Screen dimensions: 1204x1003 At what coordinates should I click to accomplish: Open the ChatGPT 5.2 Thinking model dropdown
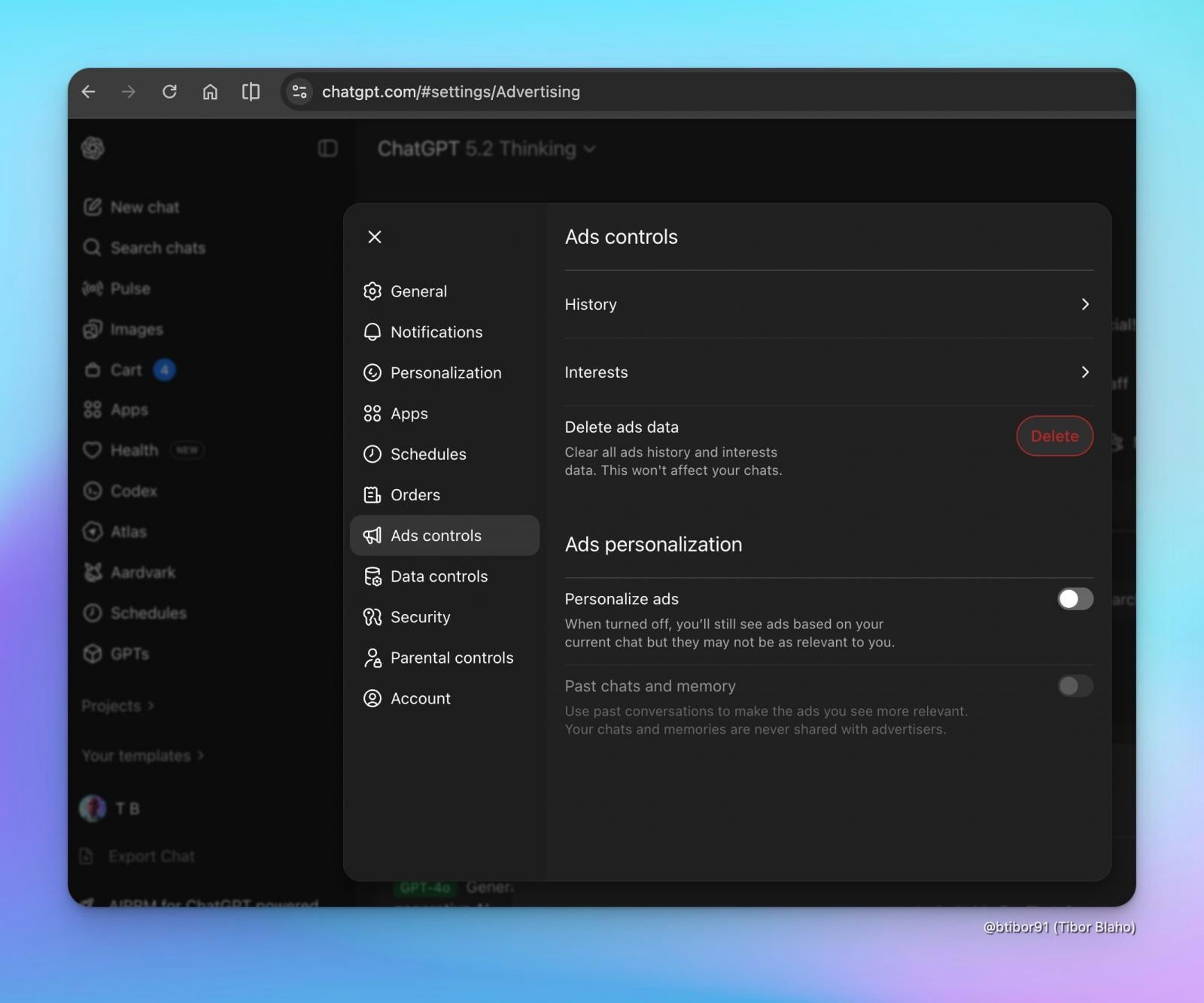[x=486, y=149]
